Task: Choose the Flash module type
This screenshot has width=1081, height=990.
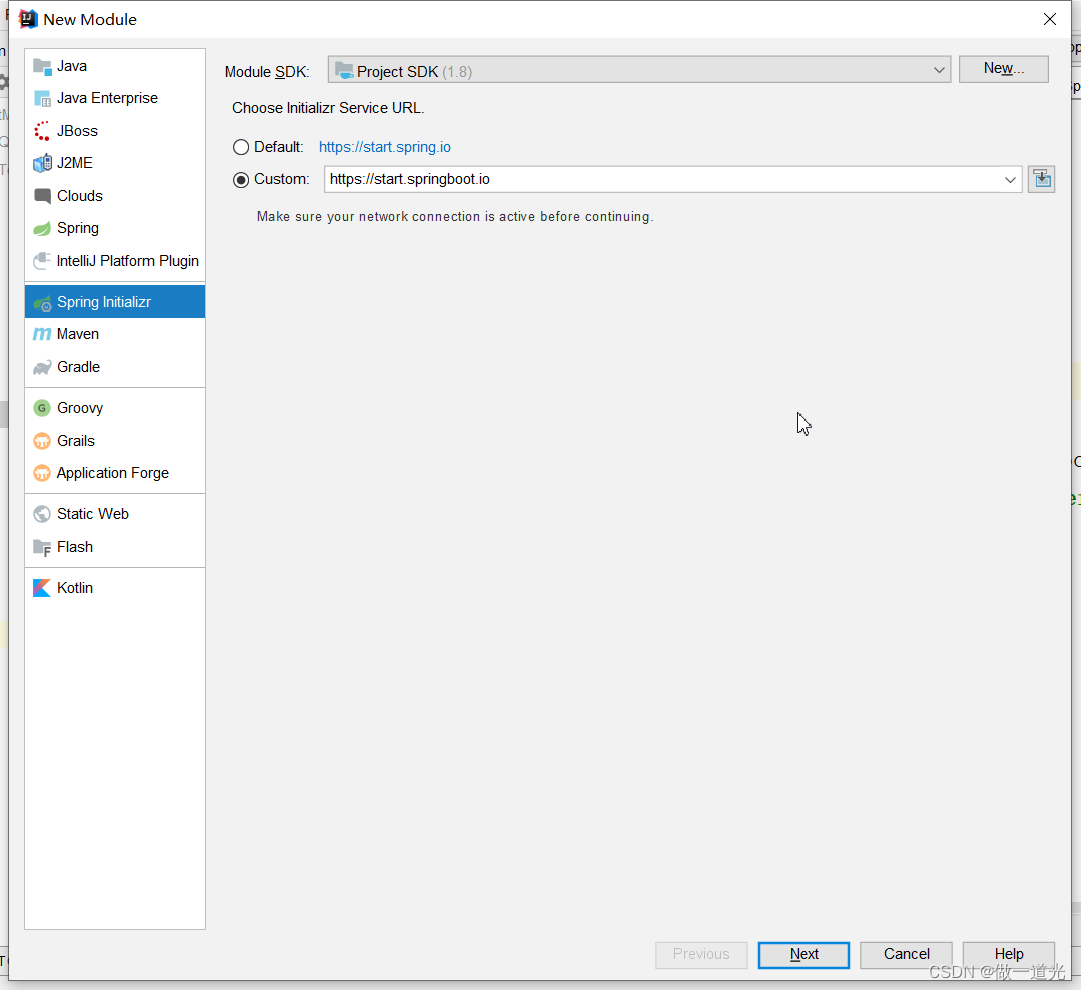Action: coord(74,546)
